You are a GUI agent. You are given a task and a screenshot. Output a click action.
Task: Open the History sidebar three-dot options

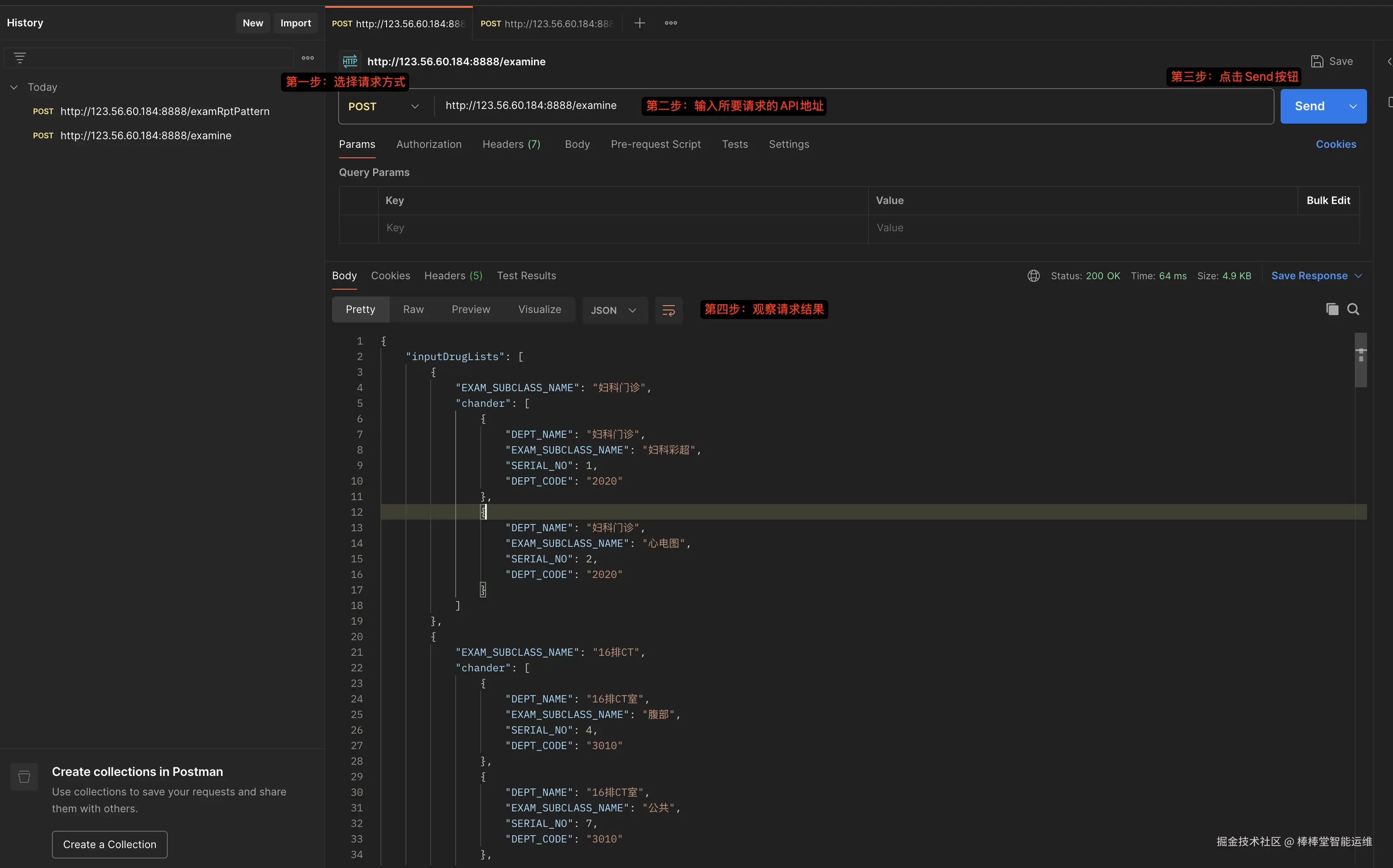click(x=308, y=58)
